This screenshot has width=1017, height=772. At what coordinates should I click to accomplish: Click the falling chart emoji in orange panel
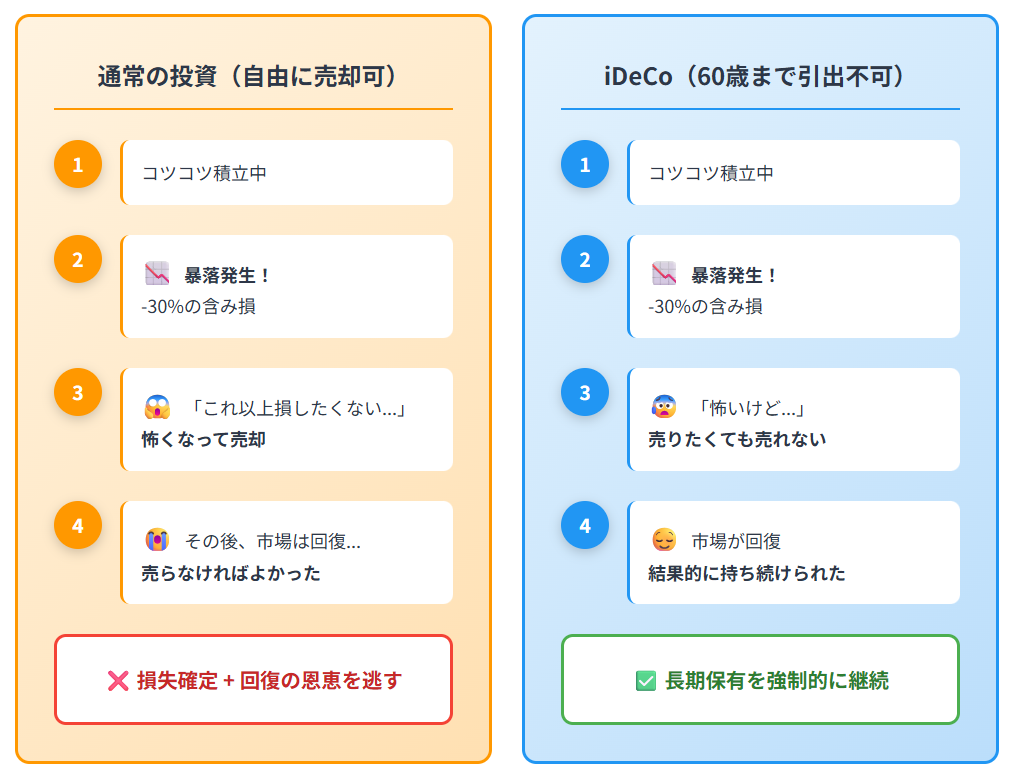(157, 274)
